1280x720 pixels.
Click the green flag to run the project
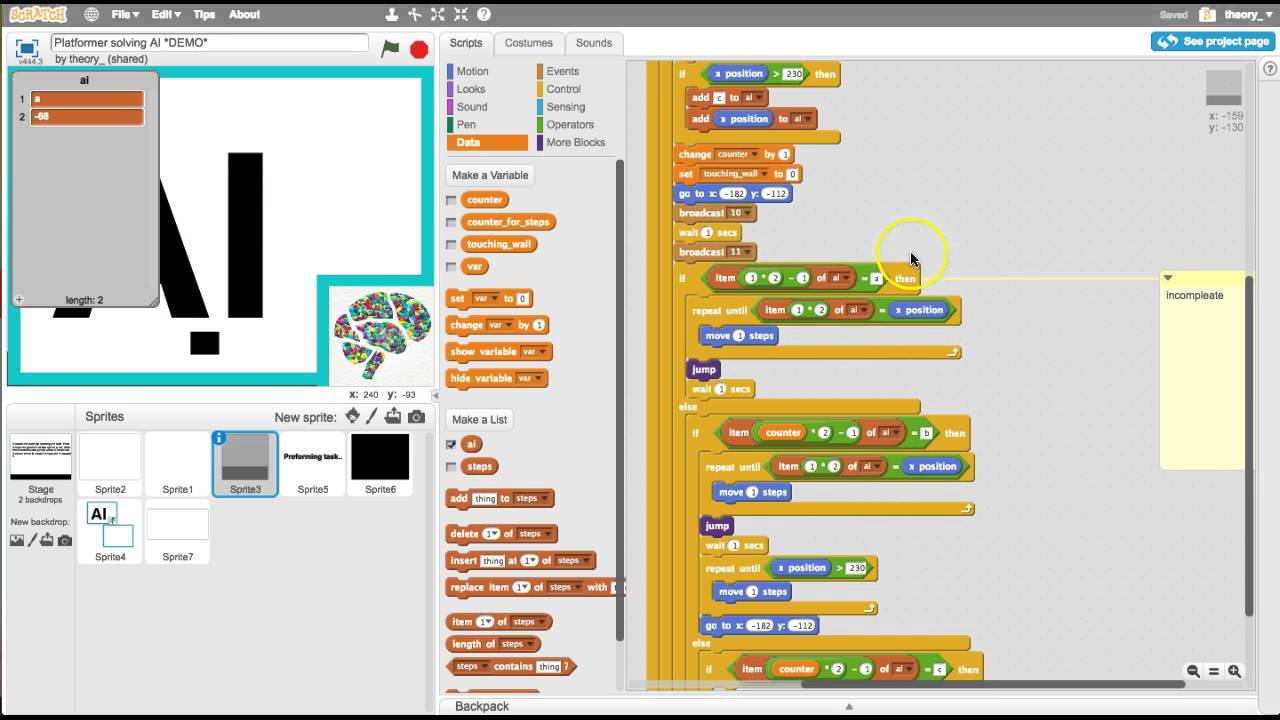coord(390,47)
